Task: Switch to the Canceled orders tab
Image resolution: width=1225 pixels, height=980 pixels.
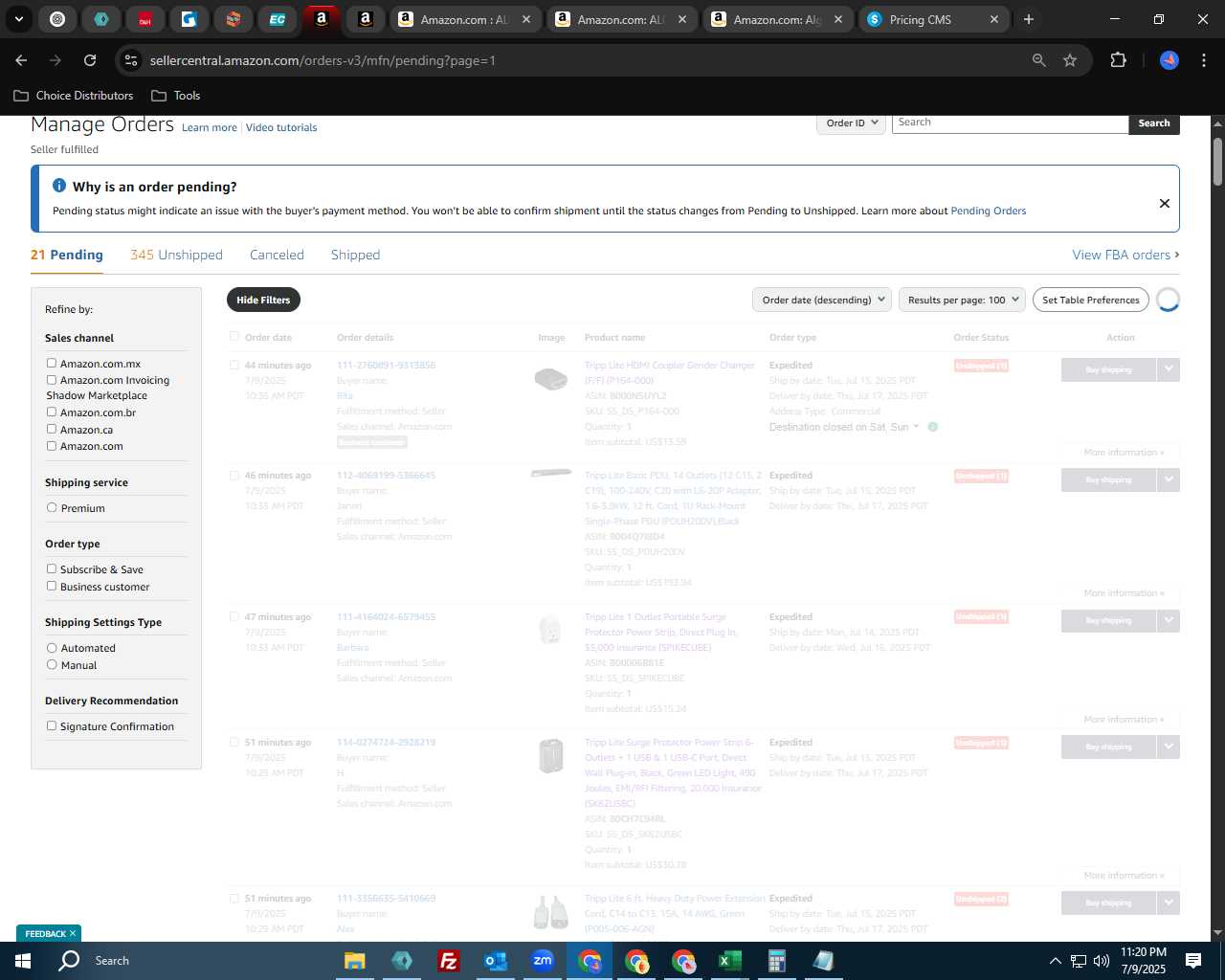Action: click(x=277, y=255)
